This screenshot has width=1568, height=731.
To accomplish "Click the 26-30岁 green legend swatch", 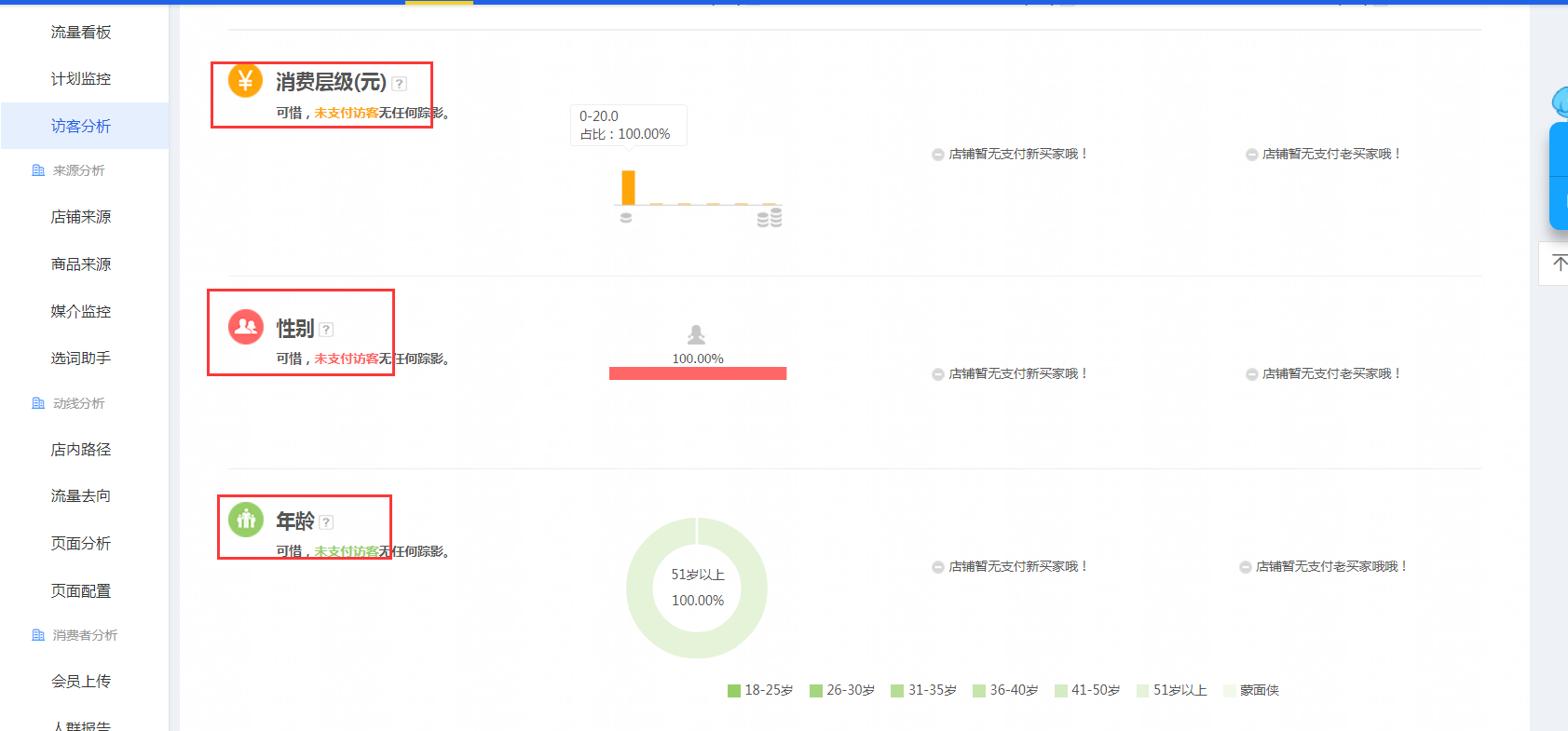I will 816,691.
